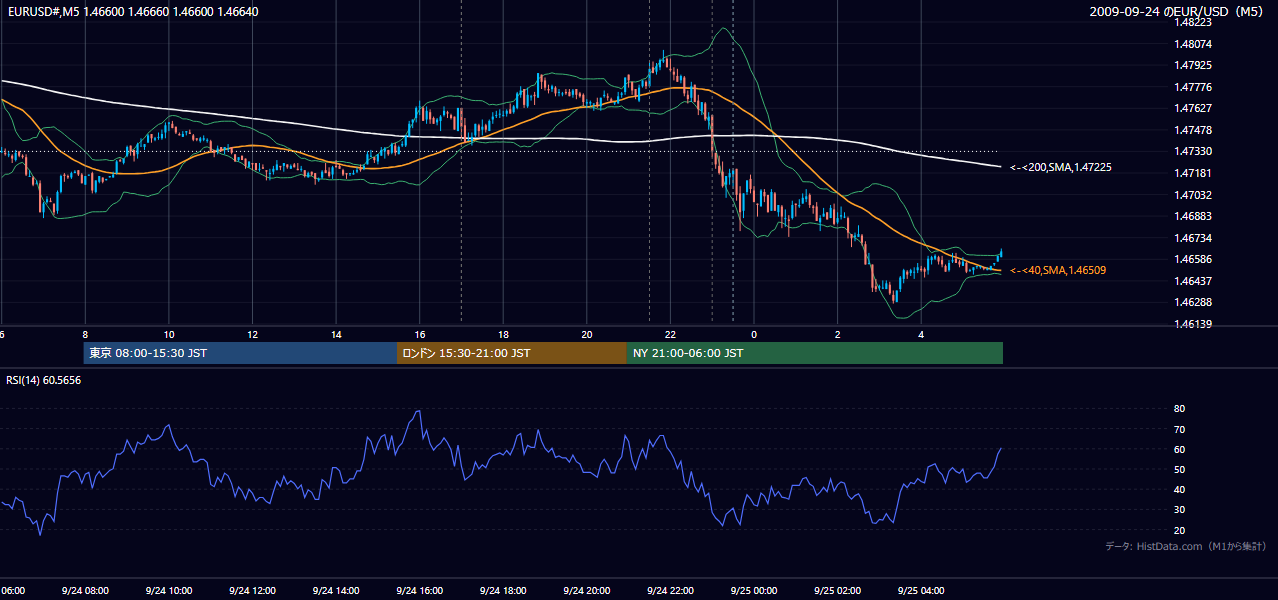The height and width of the screenshot is (600, 1278).
Task: Click price axis value 1.47330
Action: (1194, 151)
